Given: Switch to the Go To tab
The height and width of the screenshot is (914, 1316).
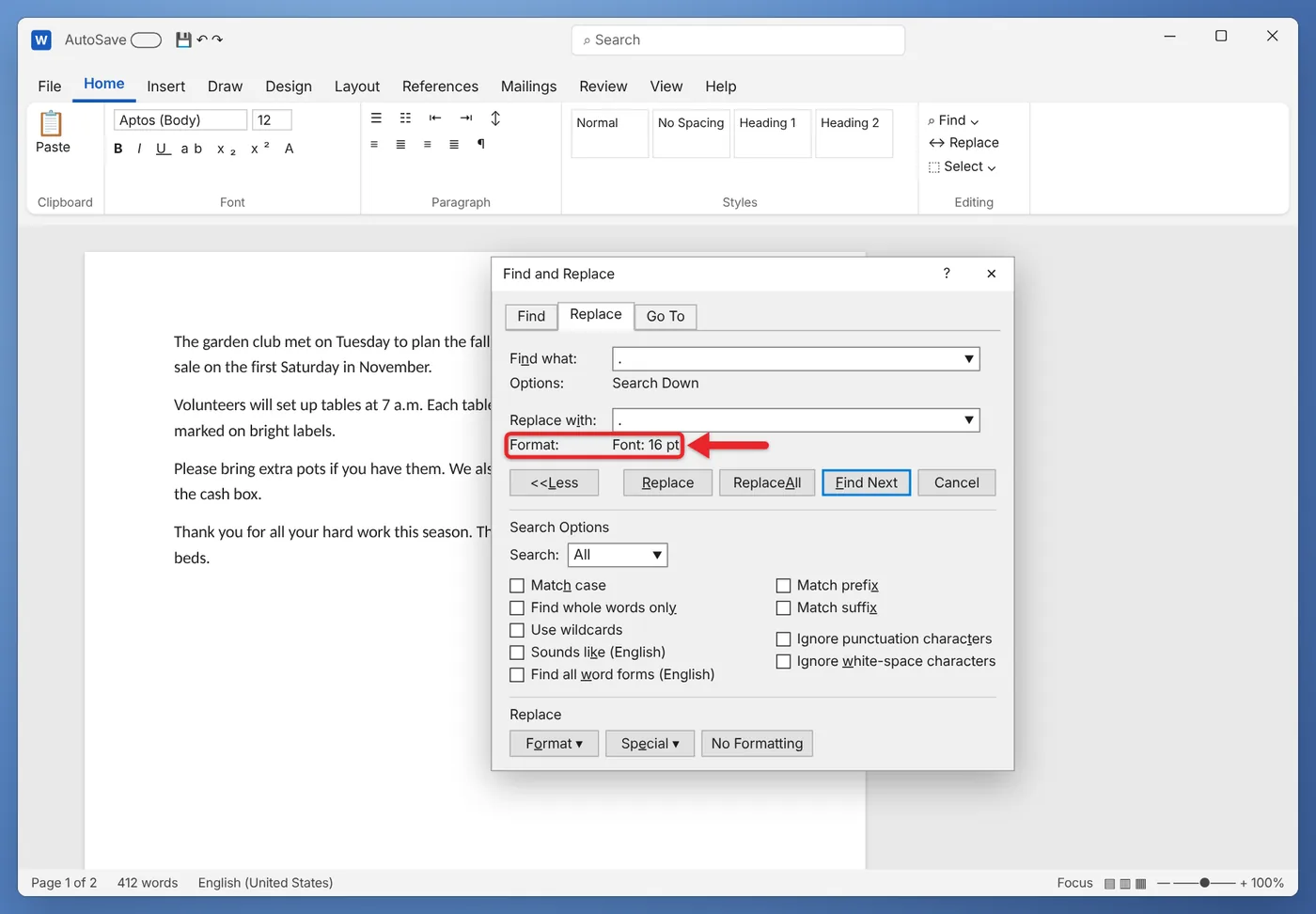Looking at the screenshot, I should (x=666, y=317).
